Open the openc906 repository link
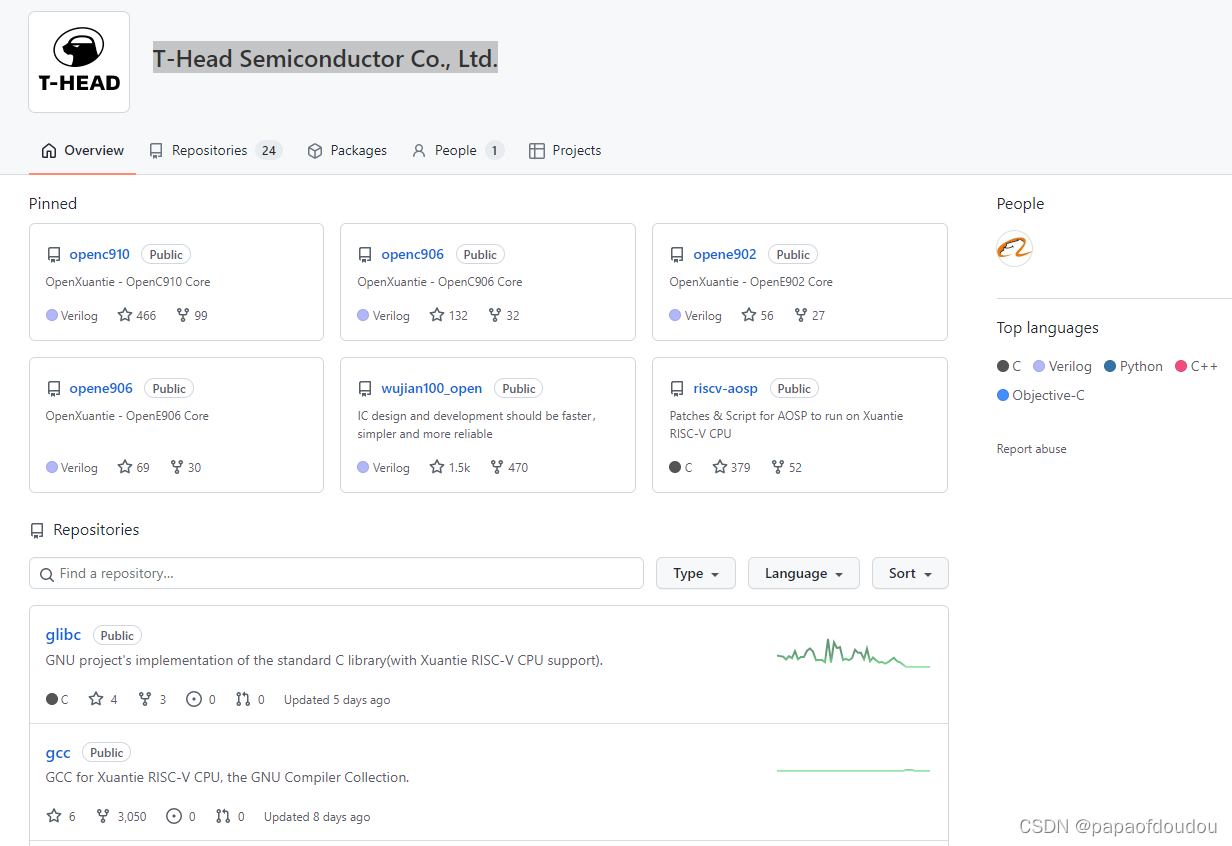 pos(413,254)
